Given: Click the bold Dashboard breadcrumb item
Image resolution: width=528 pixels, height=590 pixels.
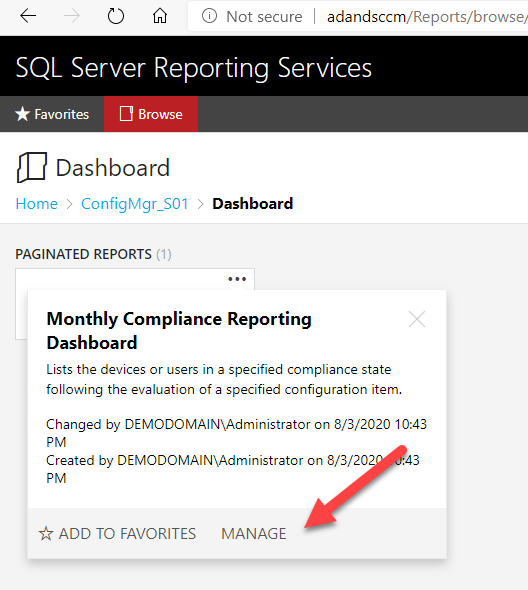Looking at the screenshot, I should [x=253, y=204].
